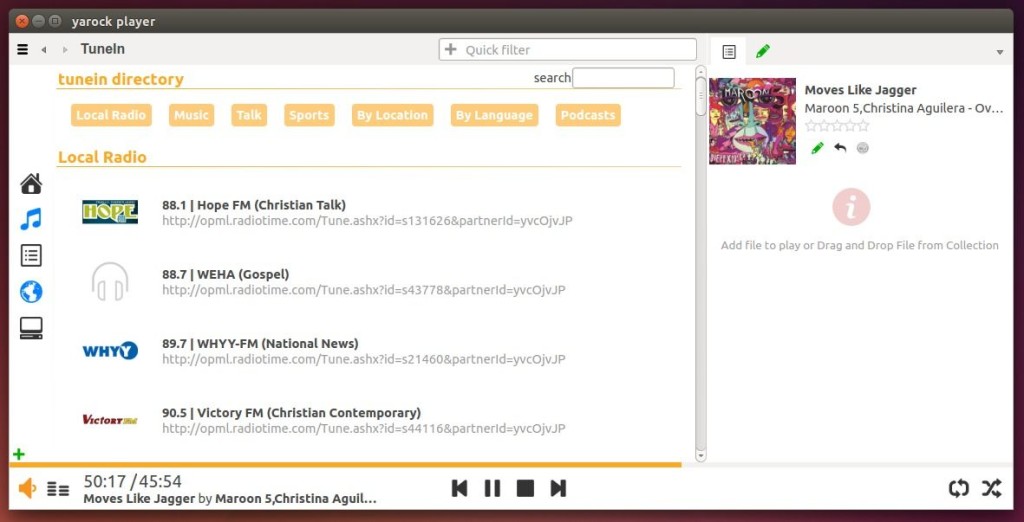Image resolution: width=1024 pixels, height=522 pixels.
Task: Click the pink info icon in playqueue
Action: 851,207
